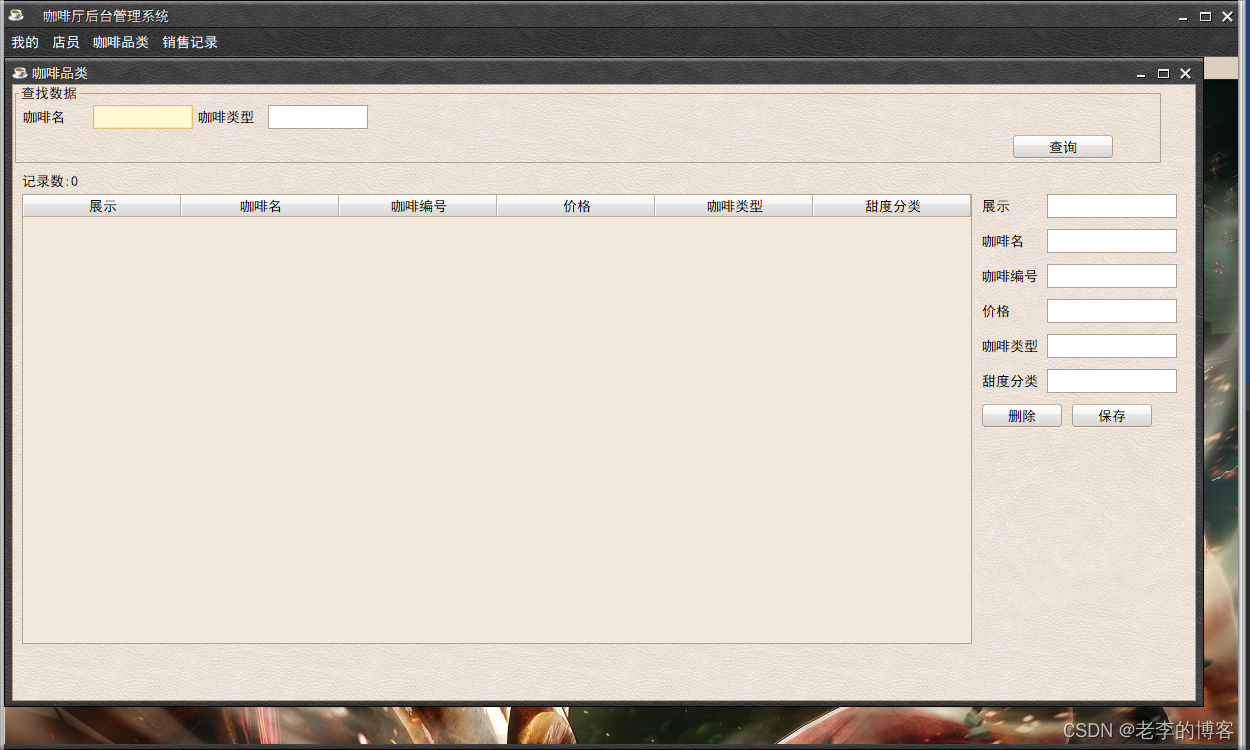This screenshot has height=750, width=1250.
Task: Click the 咖啡编号 field in the right panel
Action: [1111, 275]
